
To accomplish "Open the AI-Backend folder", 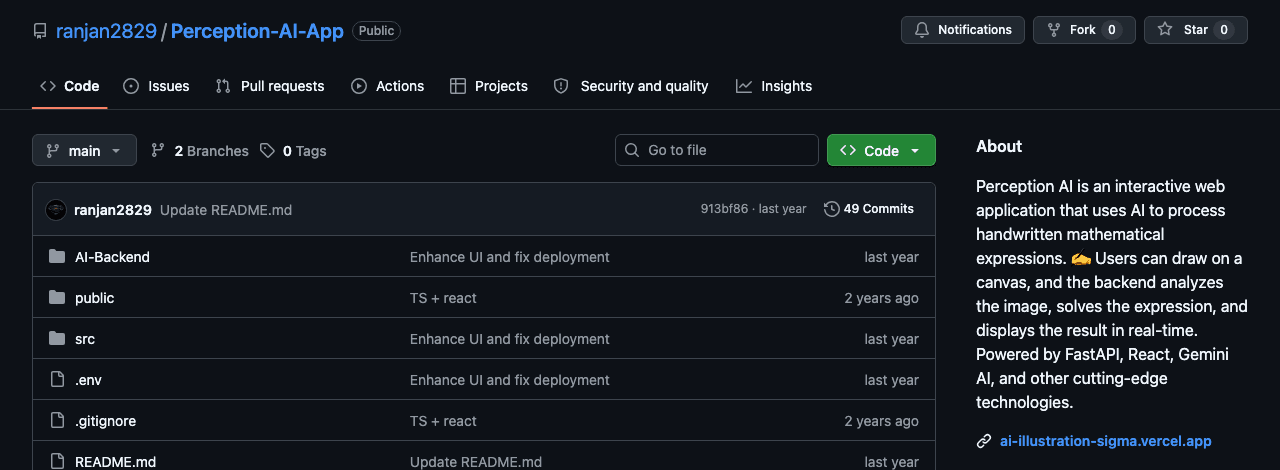I will pyautogui.click(x=112, y=257).
